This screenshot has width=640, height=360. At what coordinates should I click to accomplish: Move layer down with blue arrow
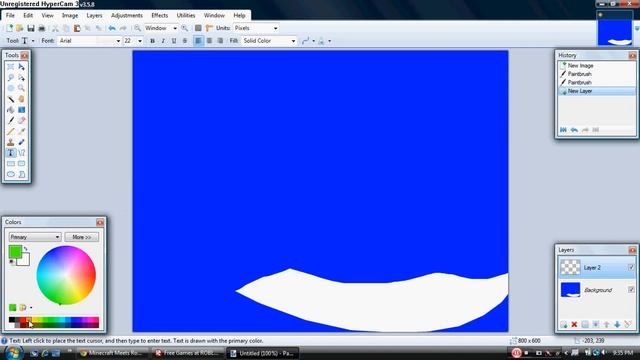point(617,324)
